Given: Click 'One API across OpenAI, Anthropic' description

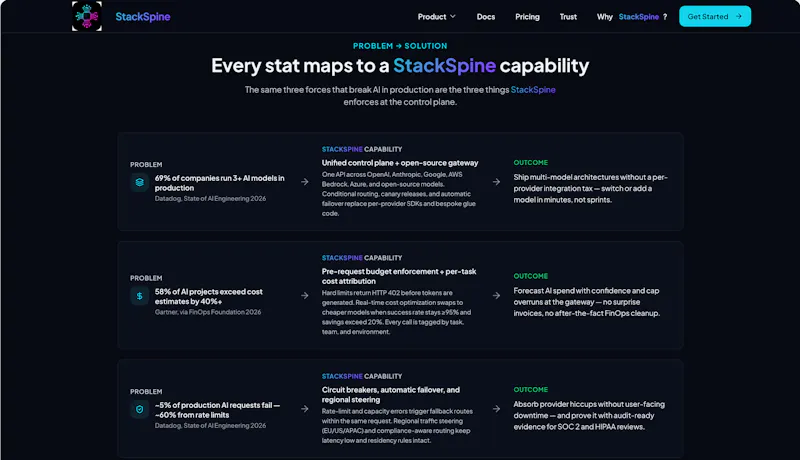Looking at the screenshot, I should pyautogui.click(x=398, y=194).
